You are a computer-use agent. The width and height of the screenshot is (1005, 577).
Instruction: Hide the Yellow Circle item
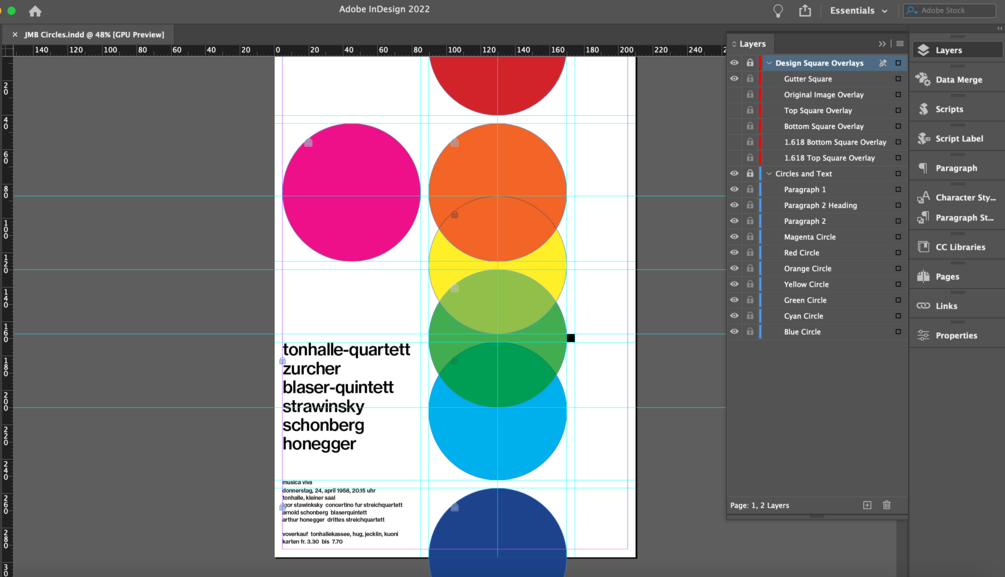(x=735, y=285)
